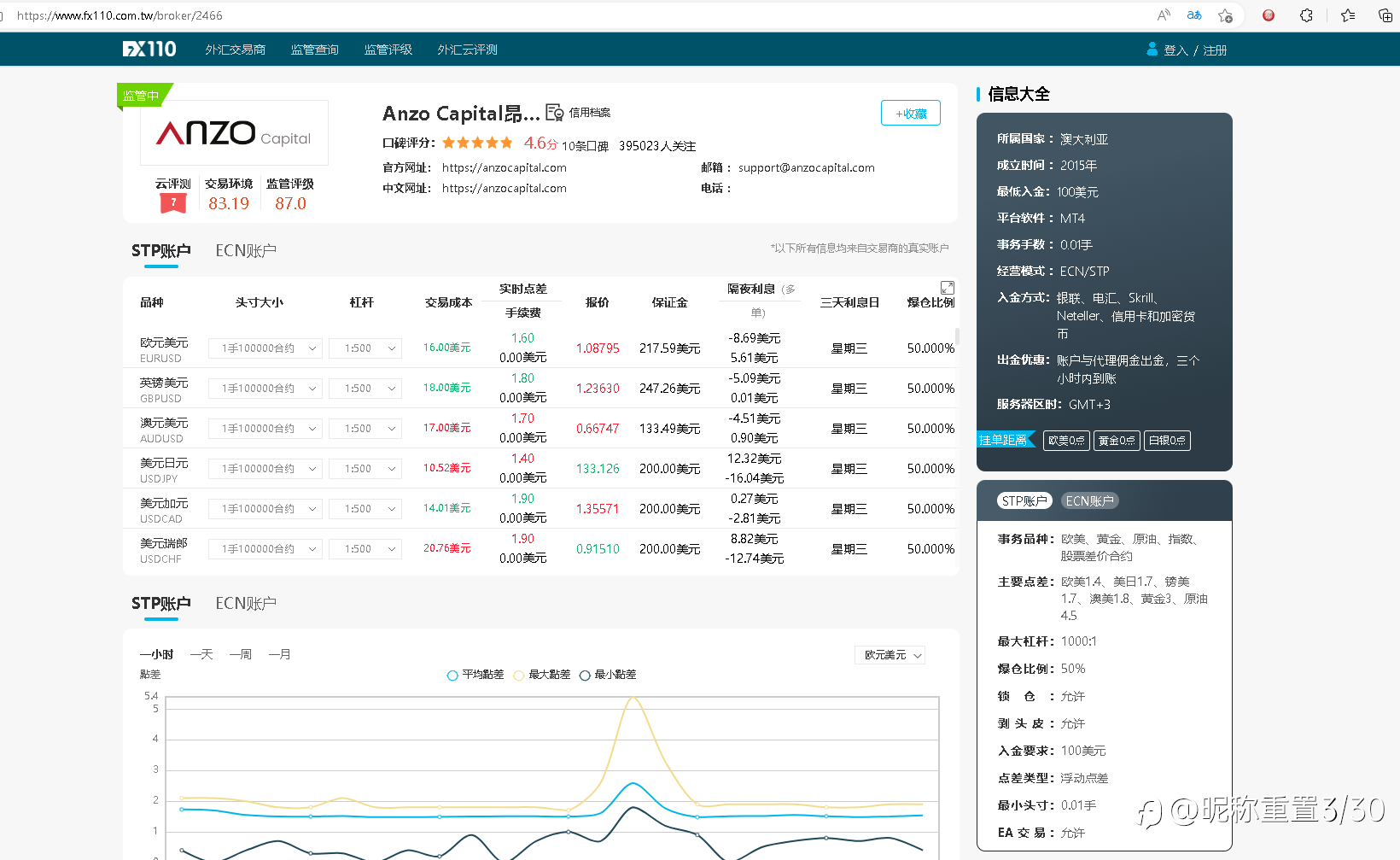Open the browser favorites list icon
Image resolution: width=1400 pixels, height=860 pixels.
(x=1348, y=15)
